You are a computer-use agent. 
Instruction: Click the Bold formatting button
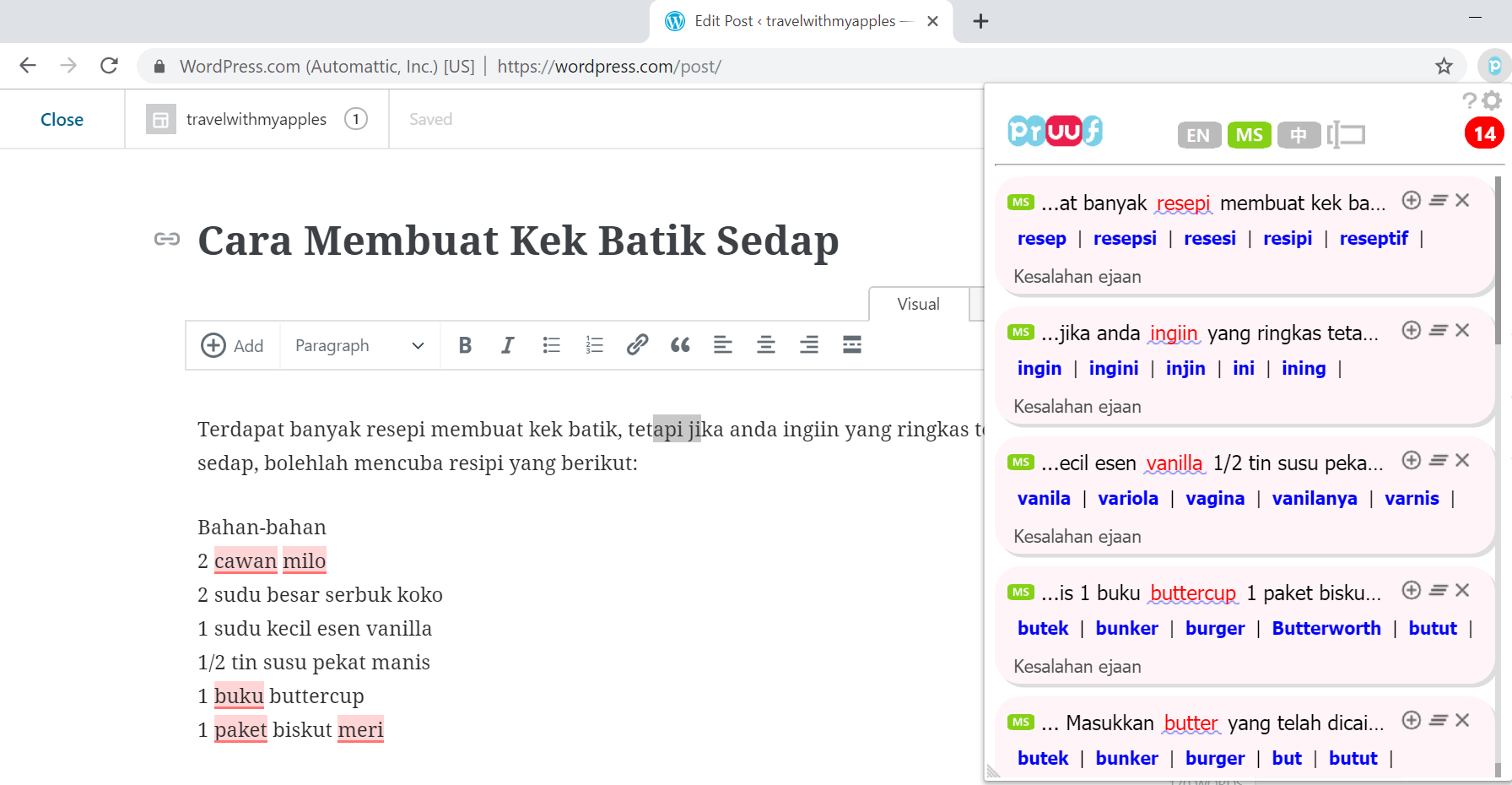tap(465, 345)
